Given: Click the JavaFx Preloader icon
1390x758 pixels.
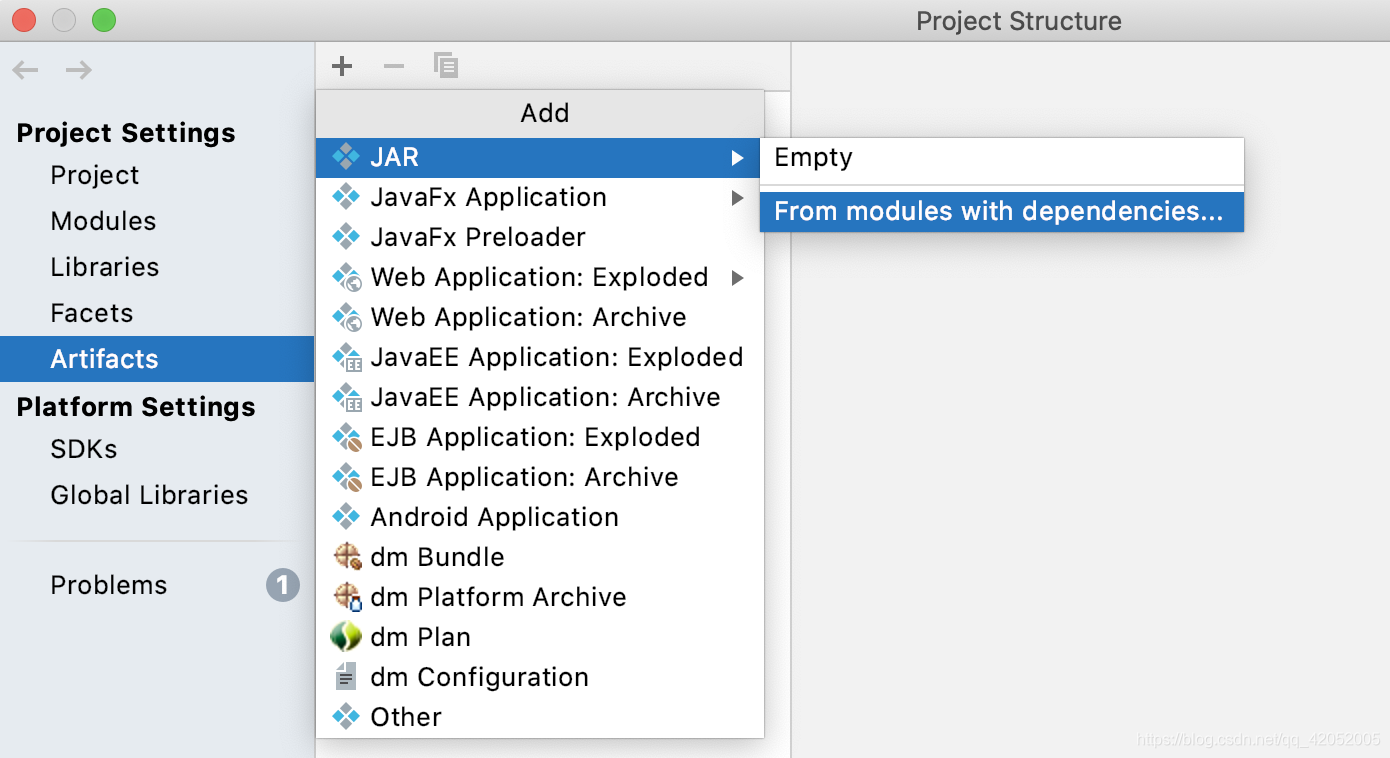Looking at the screenshot, I should tap(346, 237).
